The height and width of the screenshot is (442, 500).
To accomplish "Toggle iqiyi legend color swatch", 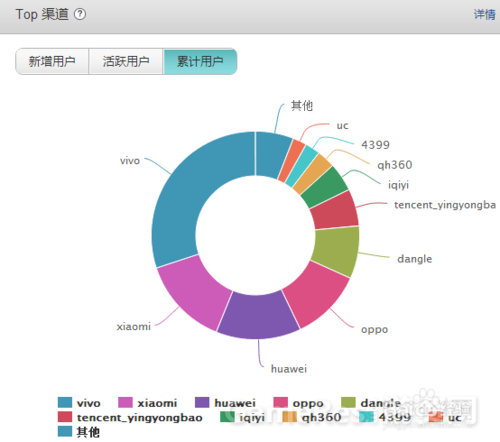I will coord(227,417).
